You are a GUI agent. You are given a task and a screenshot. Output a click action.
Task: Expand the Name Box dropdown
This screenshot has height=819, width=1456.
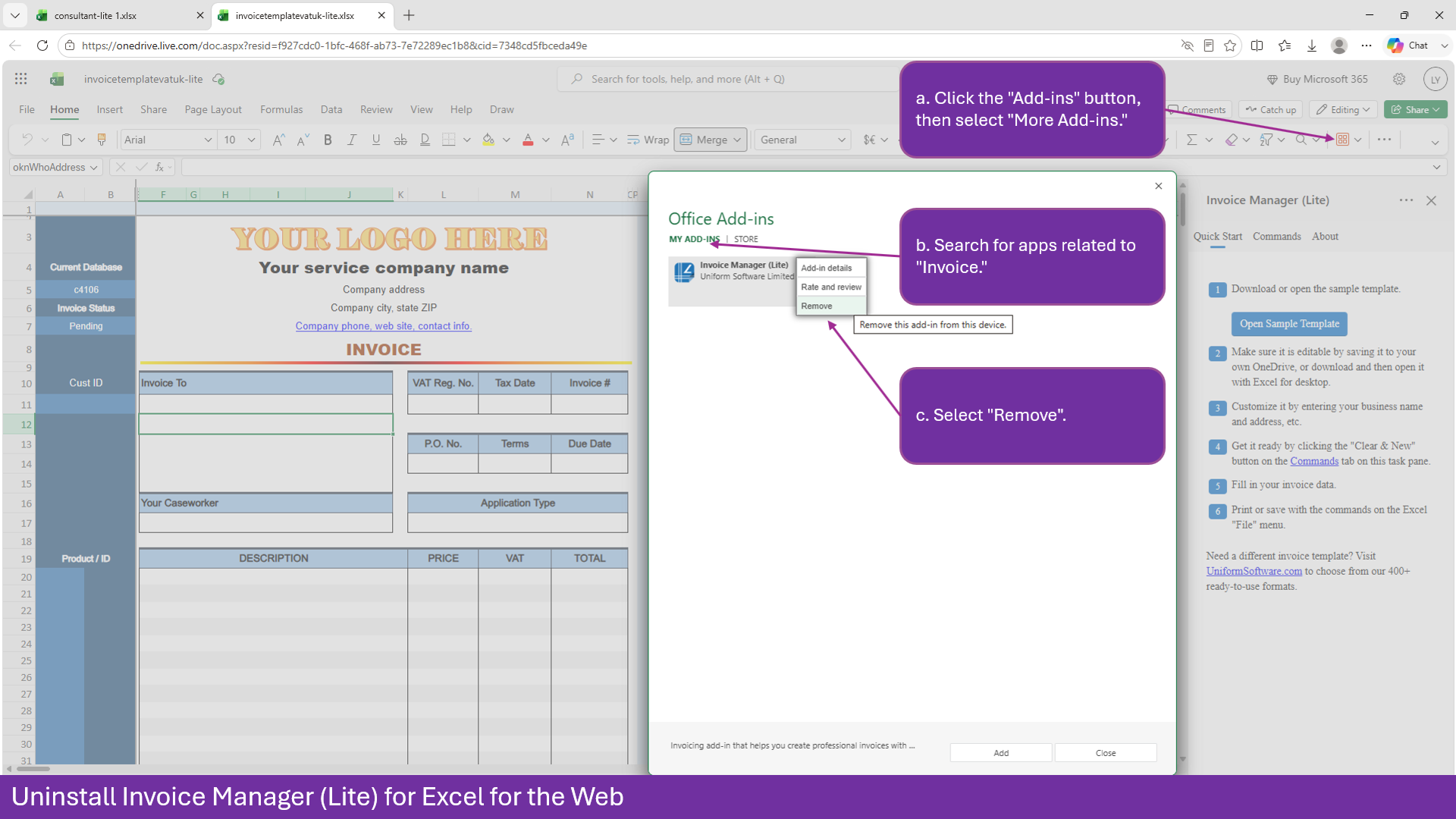click(94, 168)
